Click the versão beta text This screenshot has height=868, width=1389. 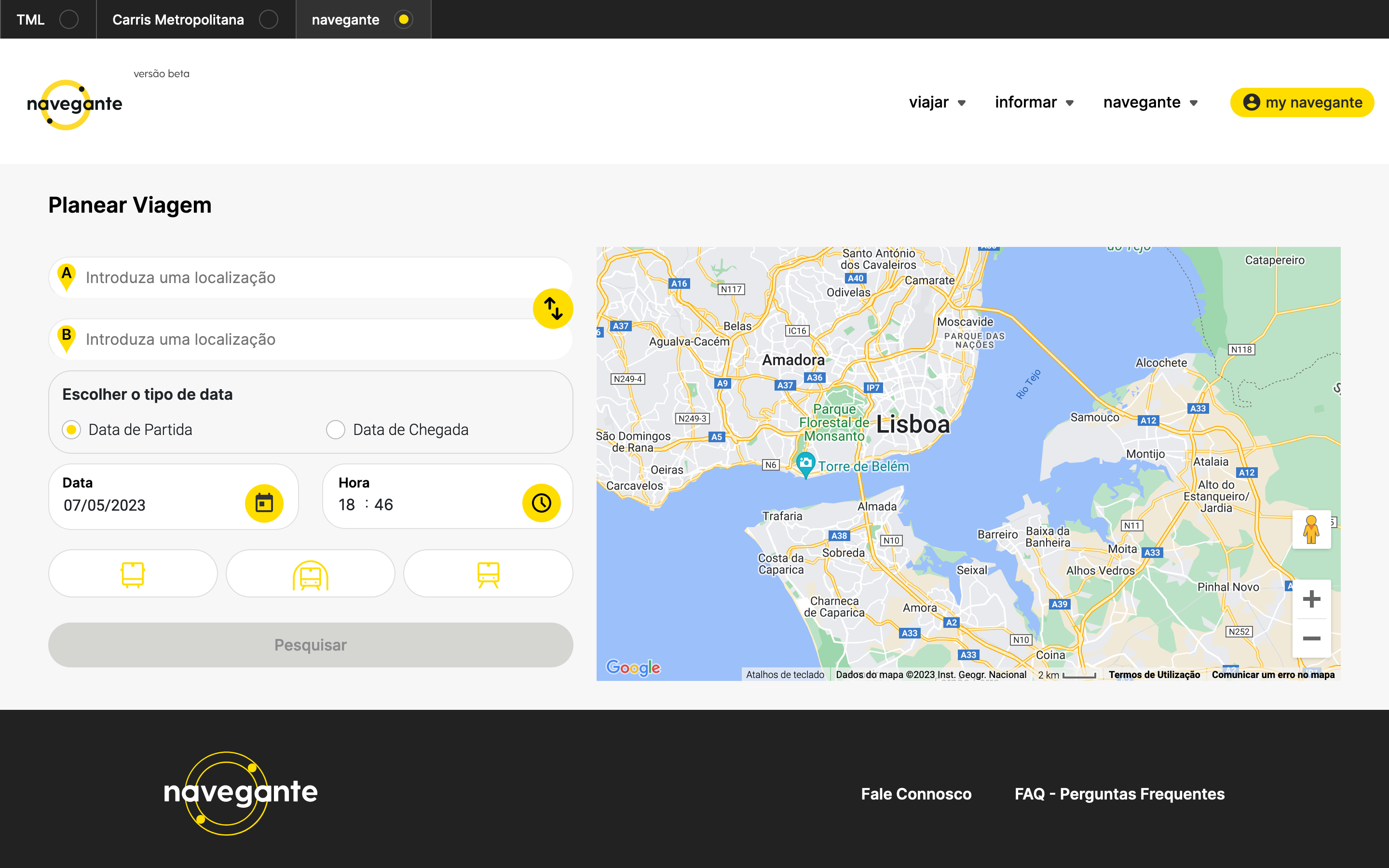click(x=161, y=73)
